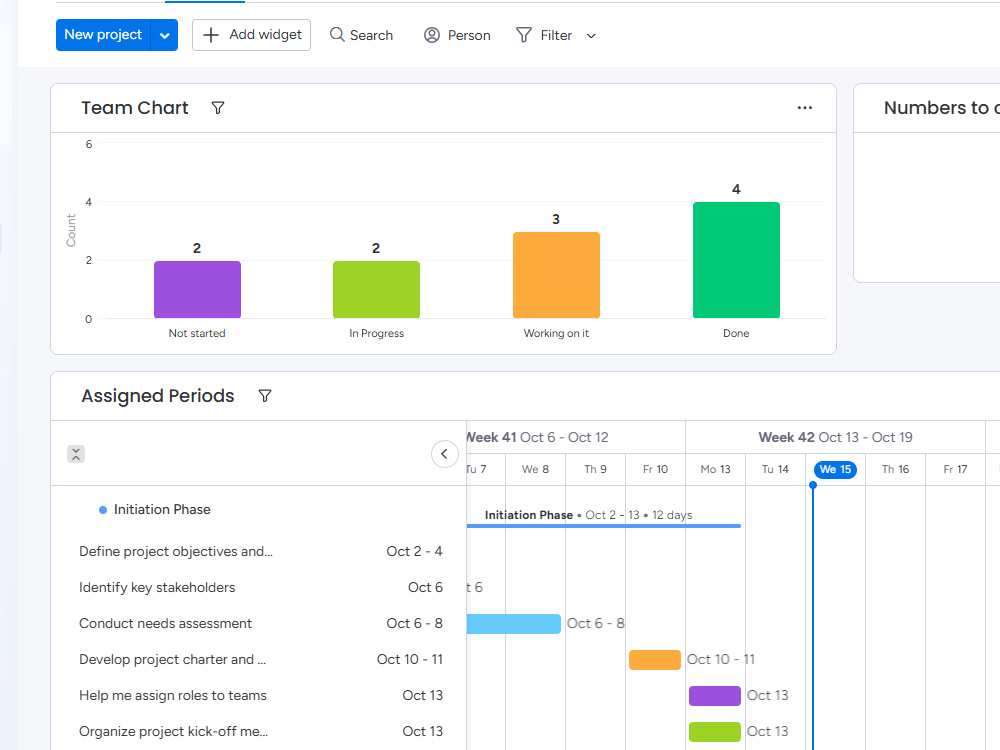Viewport: 1000px width, 750px height.
Task: Open the Search tool
Action: [x=361, y=35]
